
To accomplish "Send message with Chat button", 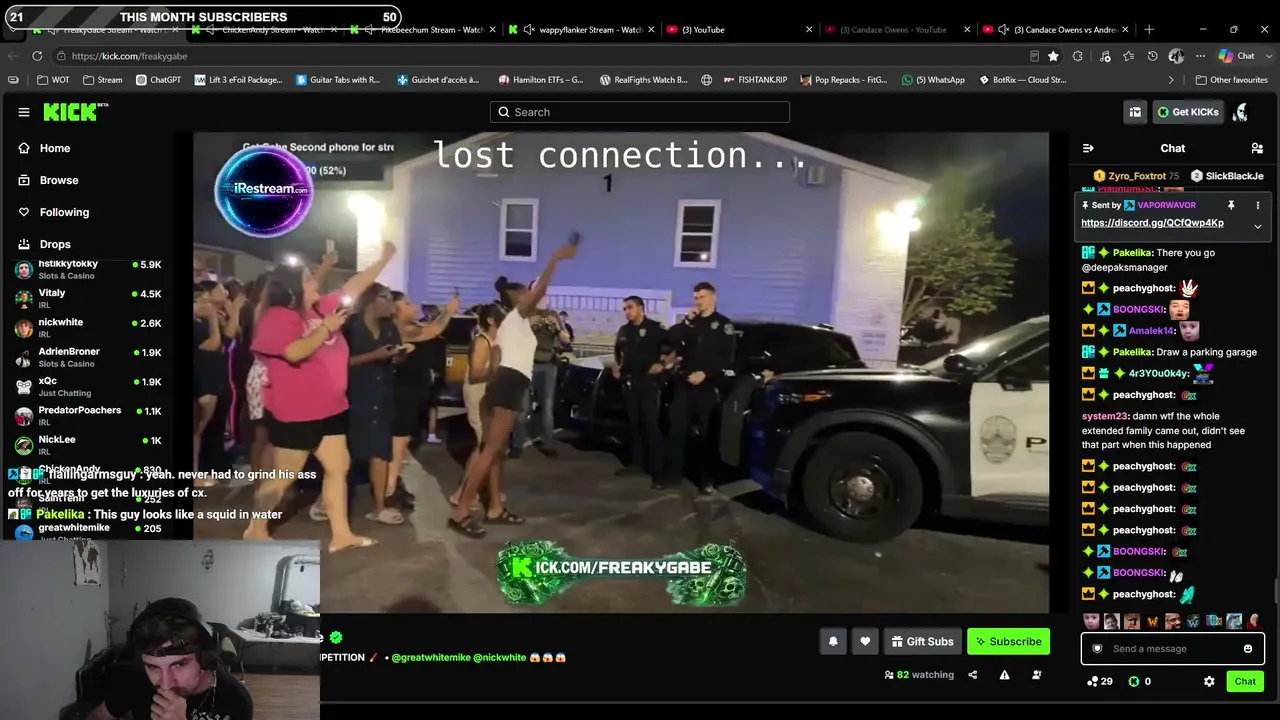I will coord(1245,682).
